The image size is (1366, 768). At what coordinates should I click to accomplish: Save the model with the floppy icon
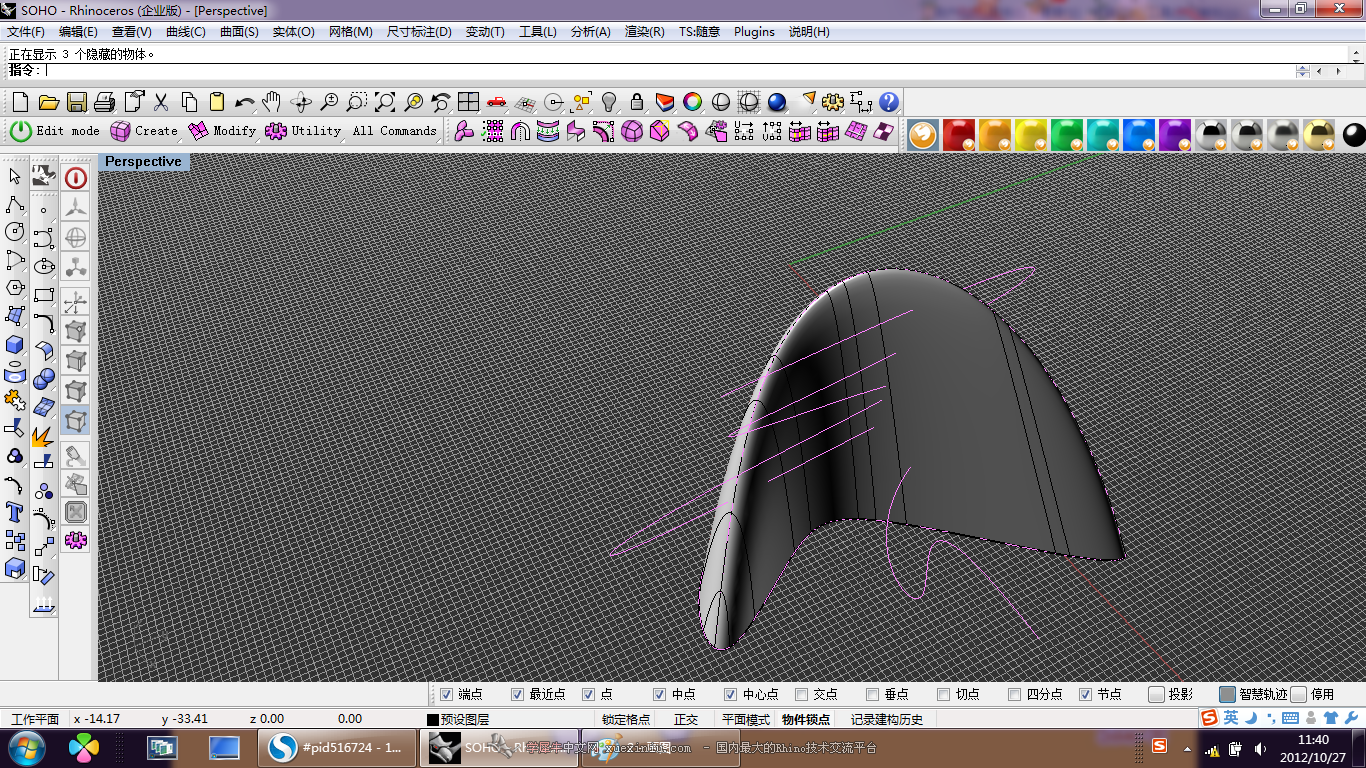(76, 102)
